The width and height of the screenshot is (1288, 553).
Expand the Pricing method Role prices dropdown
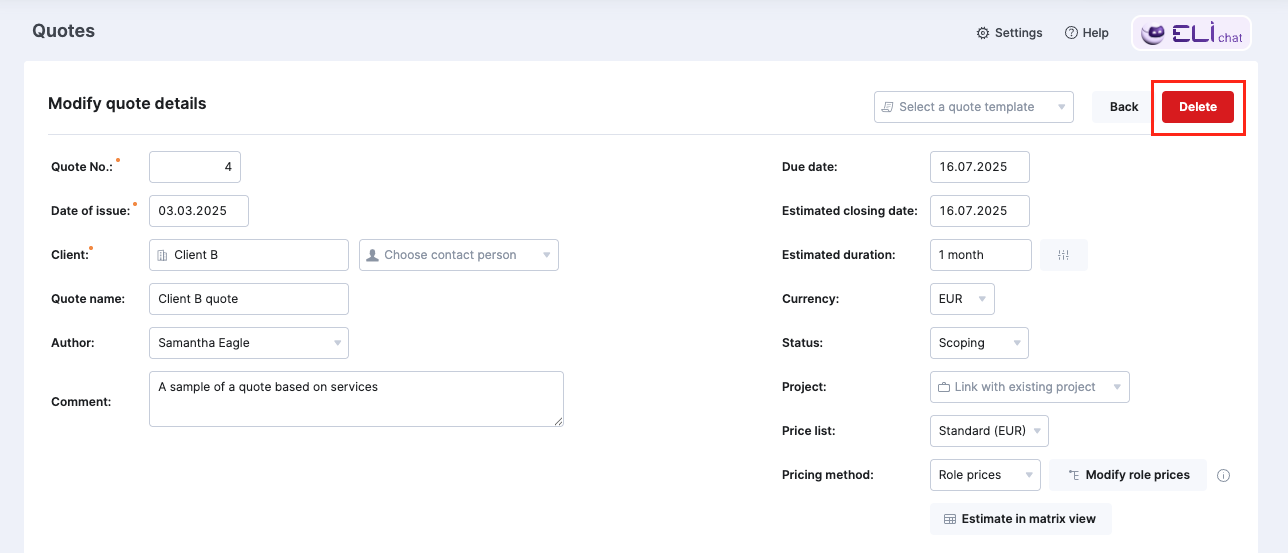point(985,475)
